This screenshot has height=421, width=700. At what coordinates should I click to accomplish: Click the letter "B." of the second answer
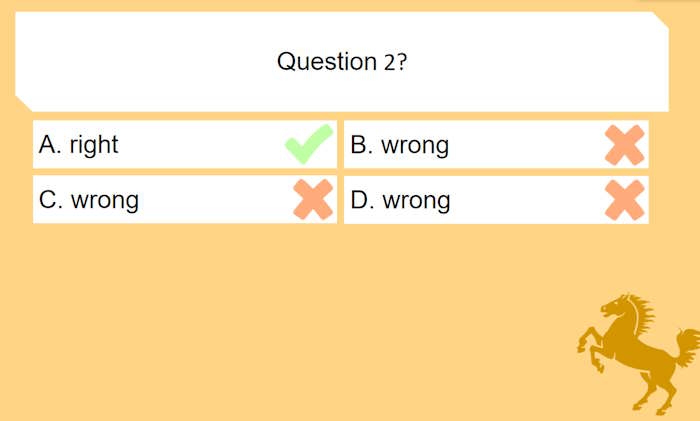coord(362,145)
